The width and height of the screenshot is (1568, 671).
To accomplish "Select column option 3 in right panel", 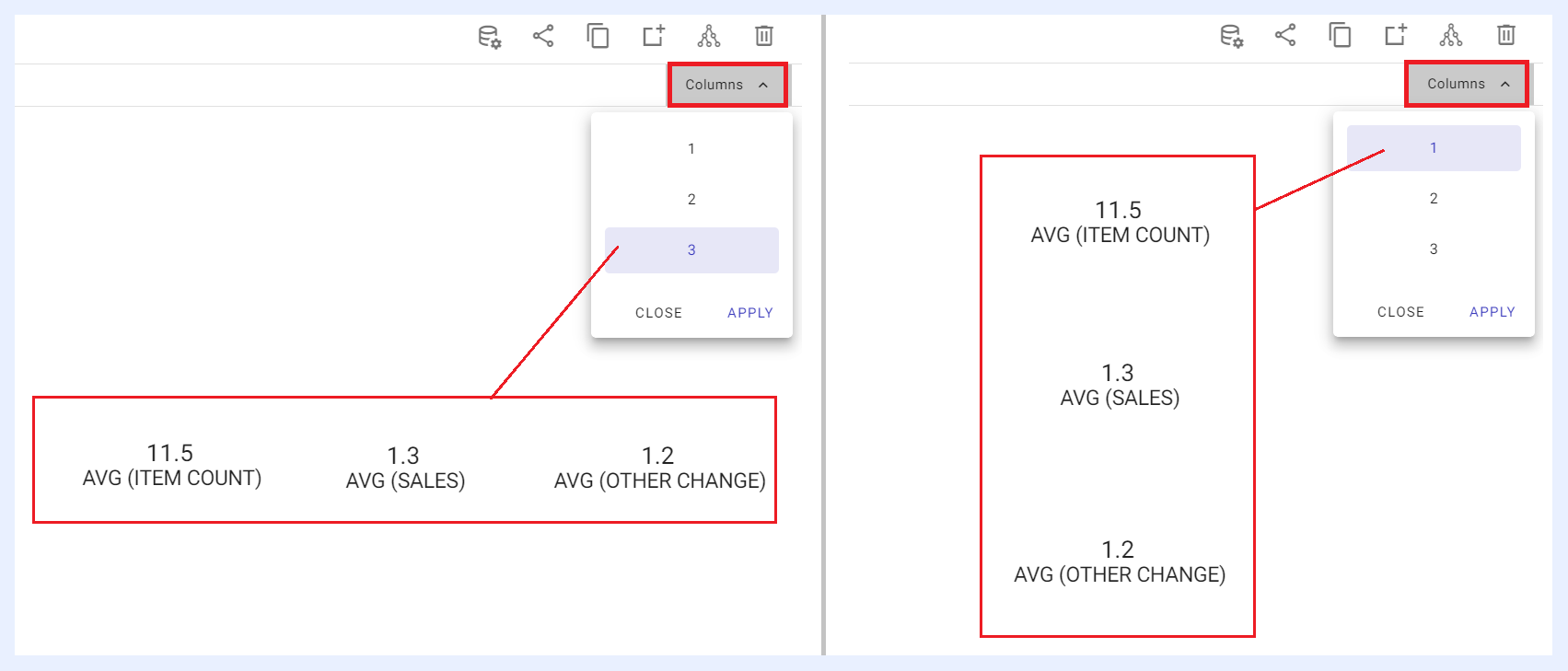I will pyautogui.click(x=1434, y=249).
